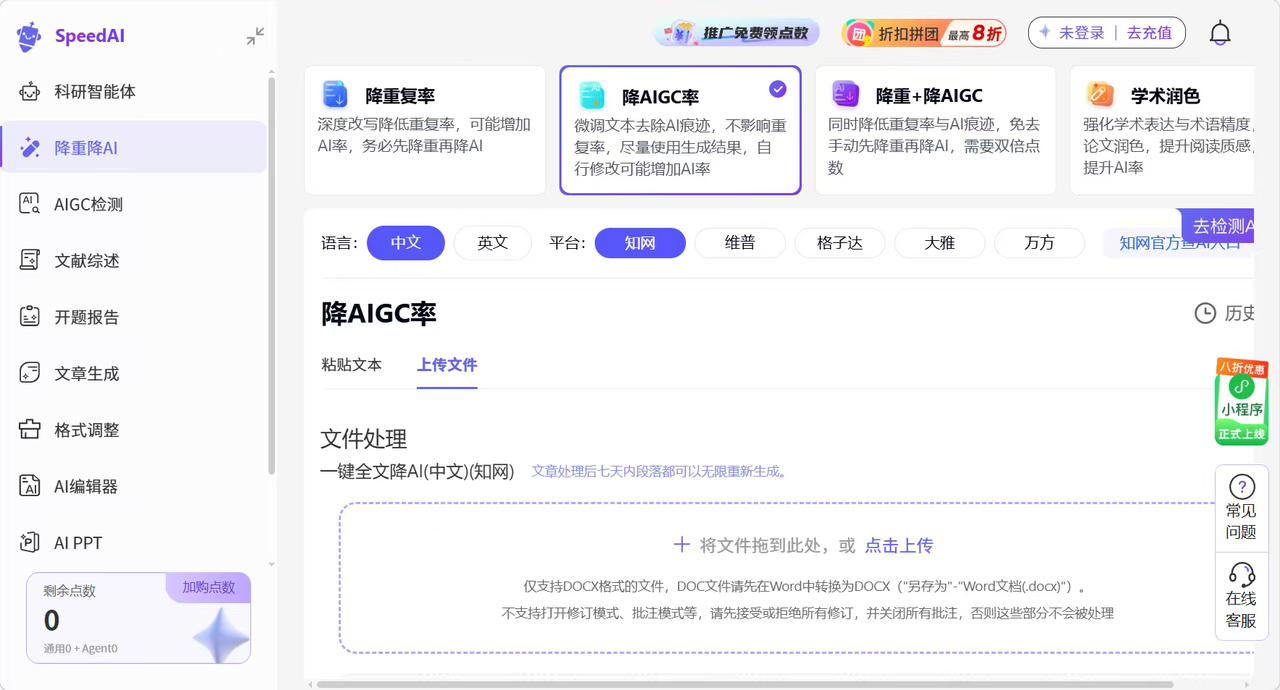This screenshot has height=690, width=1280.
Task: Click the history clock icon
Action: point(1205,313)
